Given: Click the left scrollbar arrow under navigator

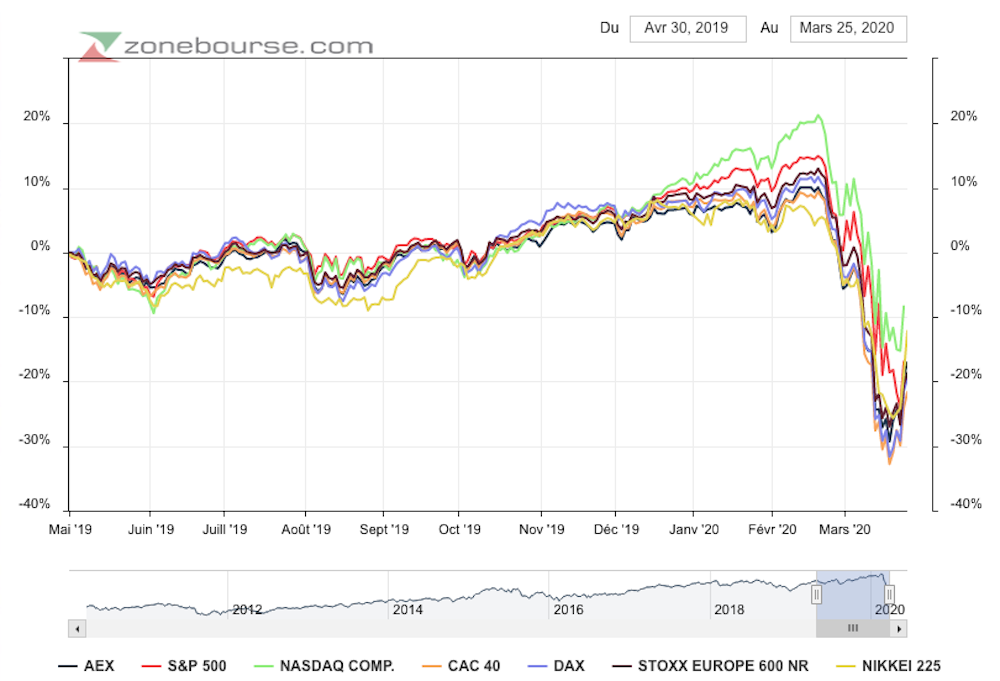Looking at the screenshot, I should tap(76, 628).
